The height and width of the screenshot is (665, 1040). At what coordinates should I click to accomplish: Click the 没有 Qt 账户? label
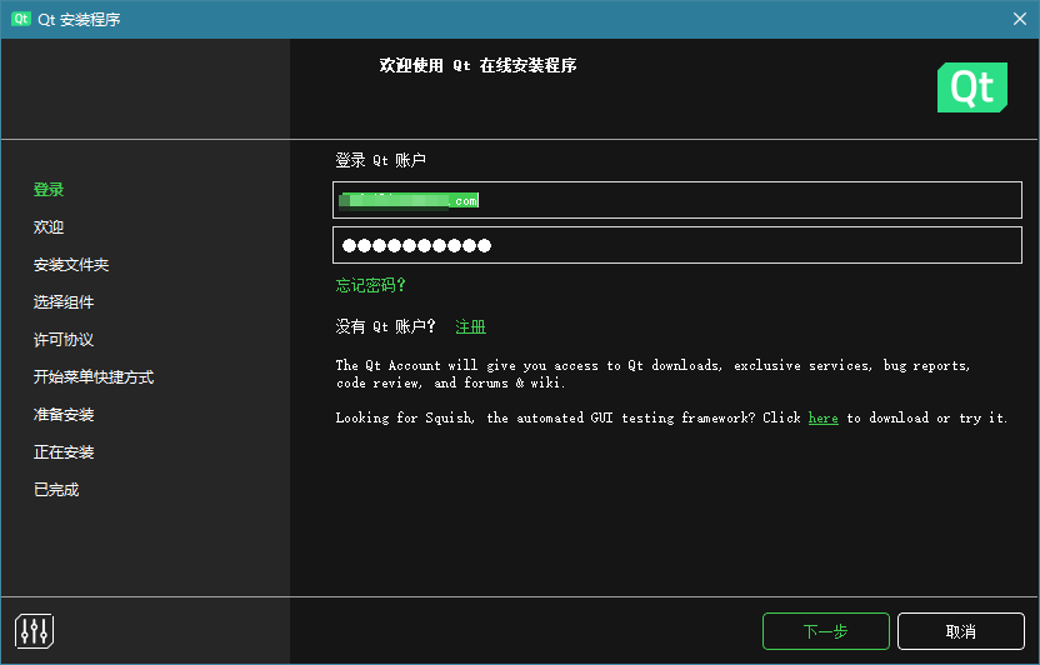pyautogui.click(x=385, y=326)
